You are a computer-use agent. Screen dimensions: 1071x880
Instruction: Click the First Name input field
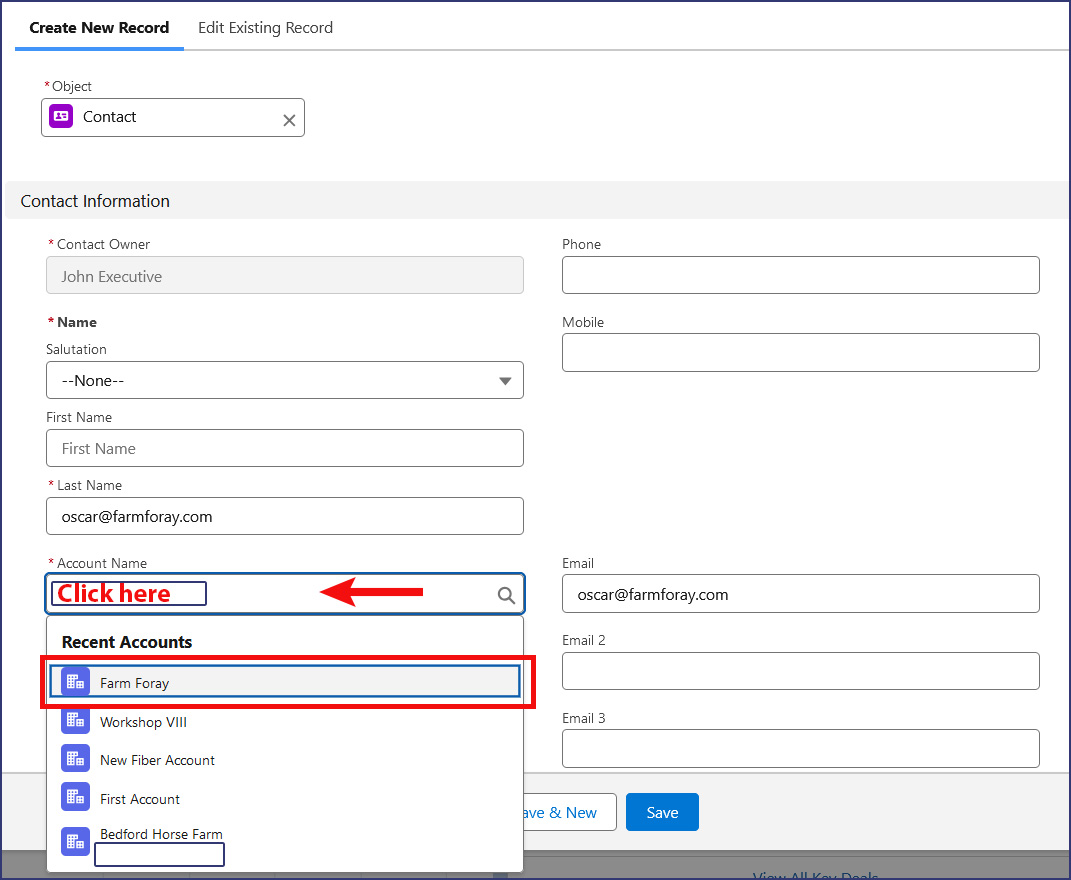click(x=284, y=448)
